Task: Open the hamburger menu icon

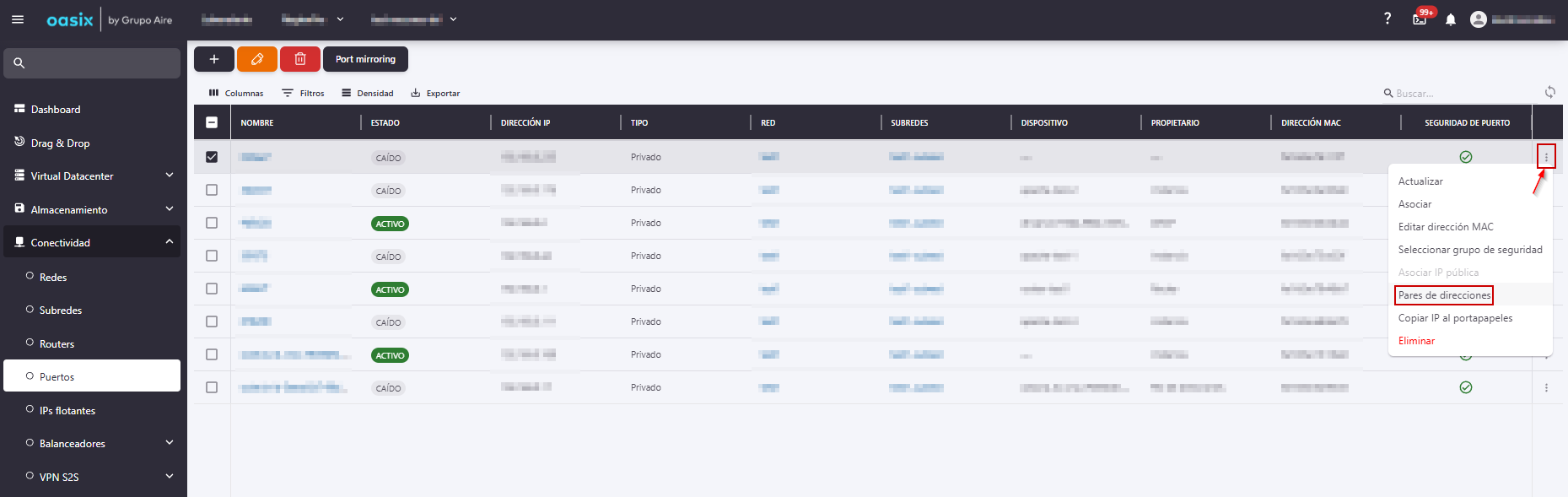Action: coord(18,19)
